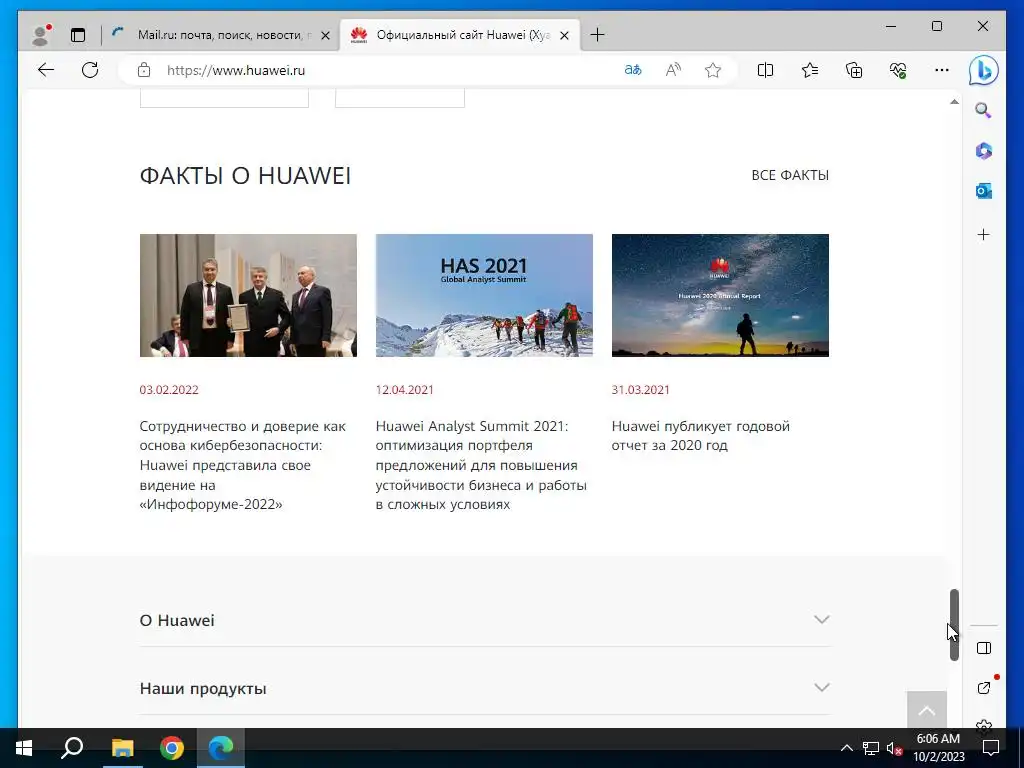Jump back to top with arrow button
This screenshot has height=768, width=1024.
point(926,710)
